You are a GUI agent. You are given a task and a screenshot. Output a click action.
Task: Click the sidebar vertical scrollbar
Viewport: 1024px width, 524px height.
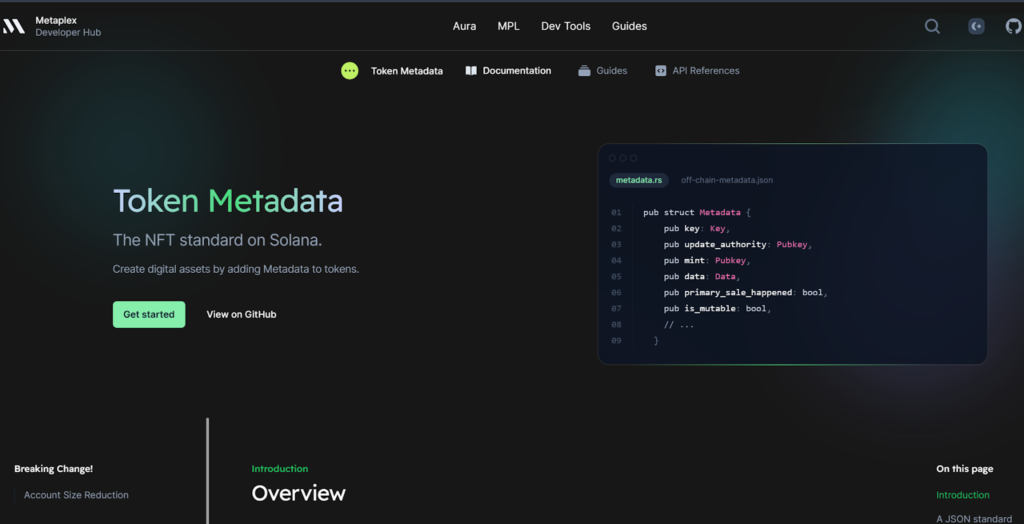pyautogui.click(x=208, y=470)
